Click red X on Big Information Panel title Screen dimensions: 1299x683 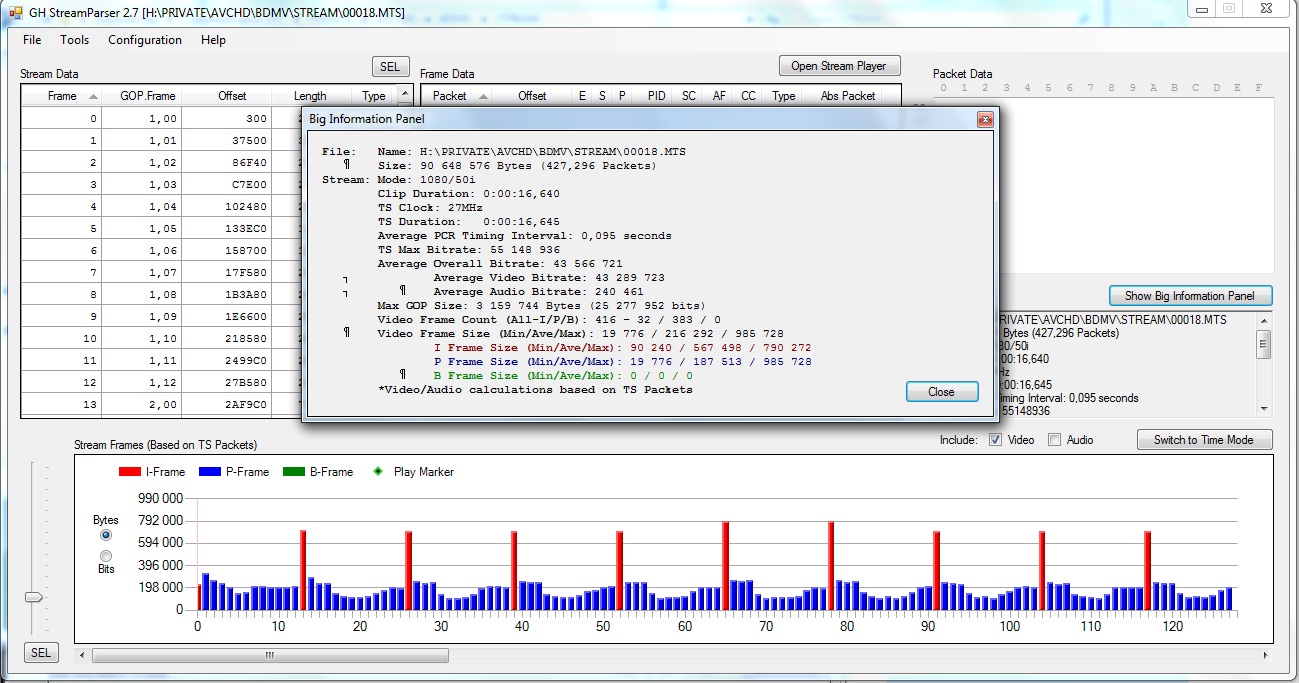[x=984, y=119]
